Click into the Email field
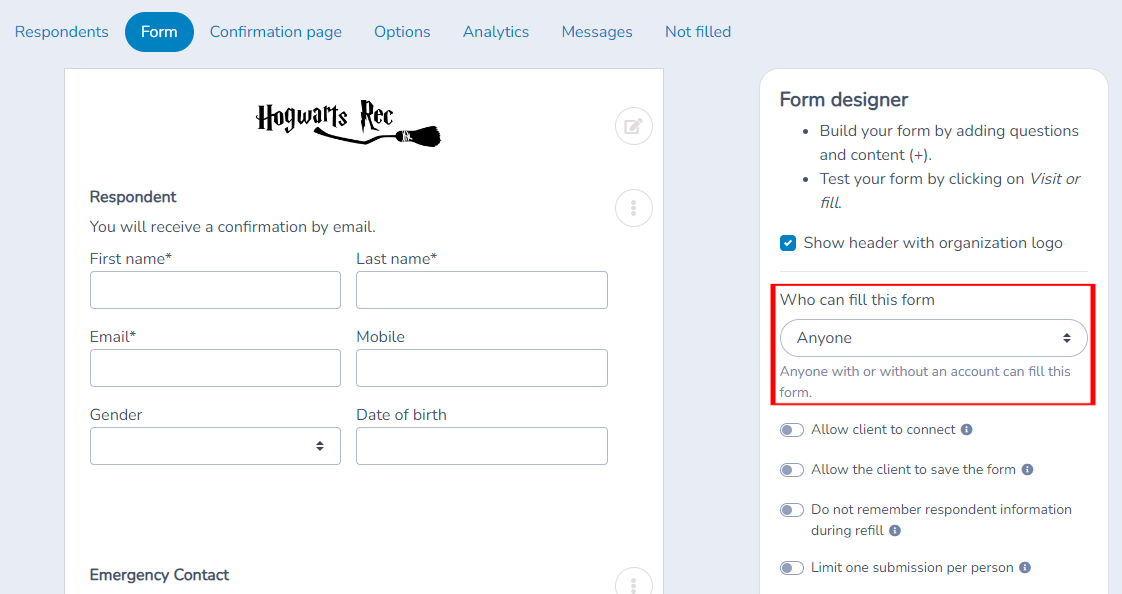This screenshot has height=594, width=1122. tap(215, 368)
